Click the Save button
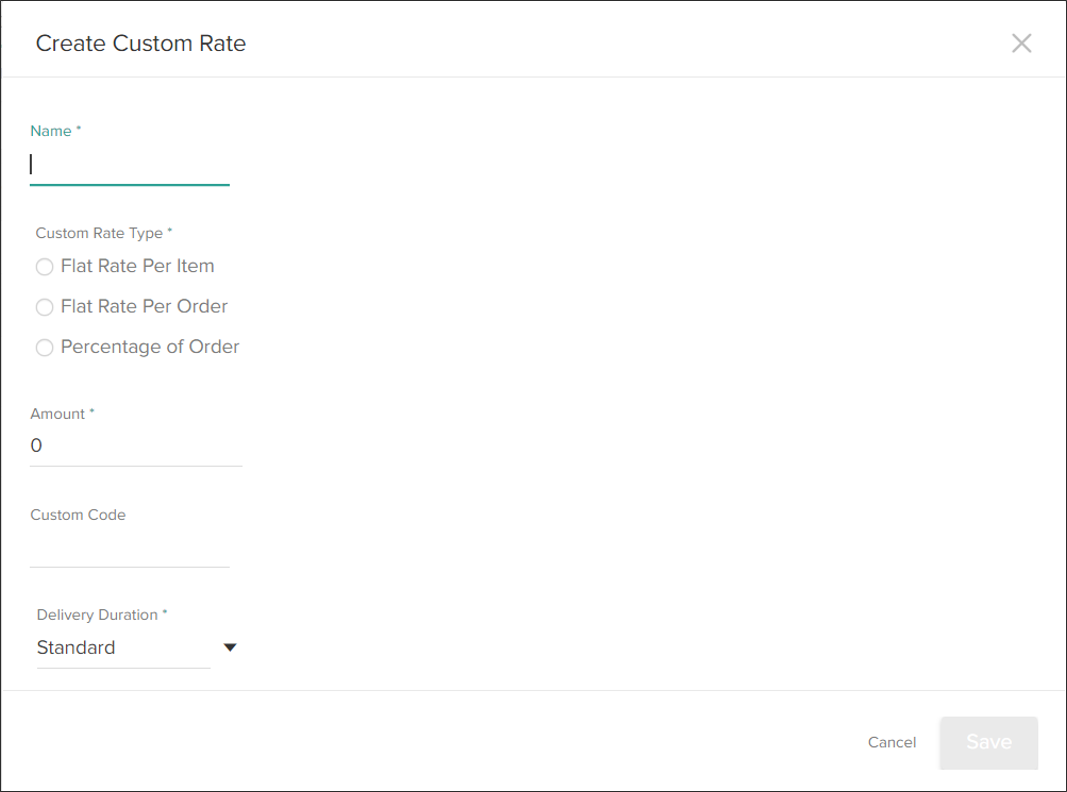1067x792 pixels. click(988, 742)
